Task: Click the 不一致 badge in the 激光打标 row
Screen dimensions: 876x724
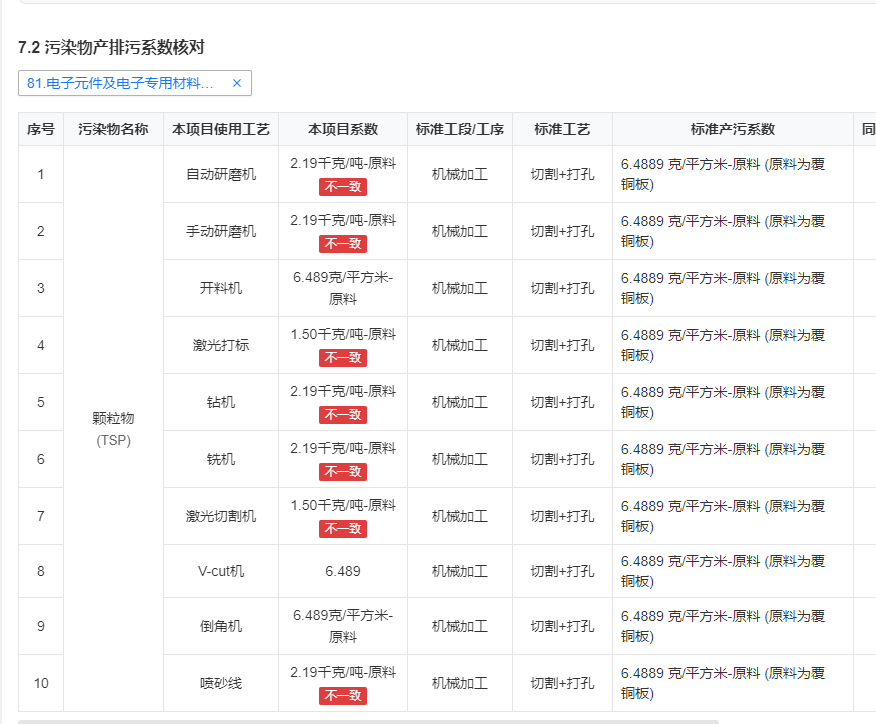Action: (343, 358)
